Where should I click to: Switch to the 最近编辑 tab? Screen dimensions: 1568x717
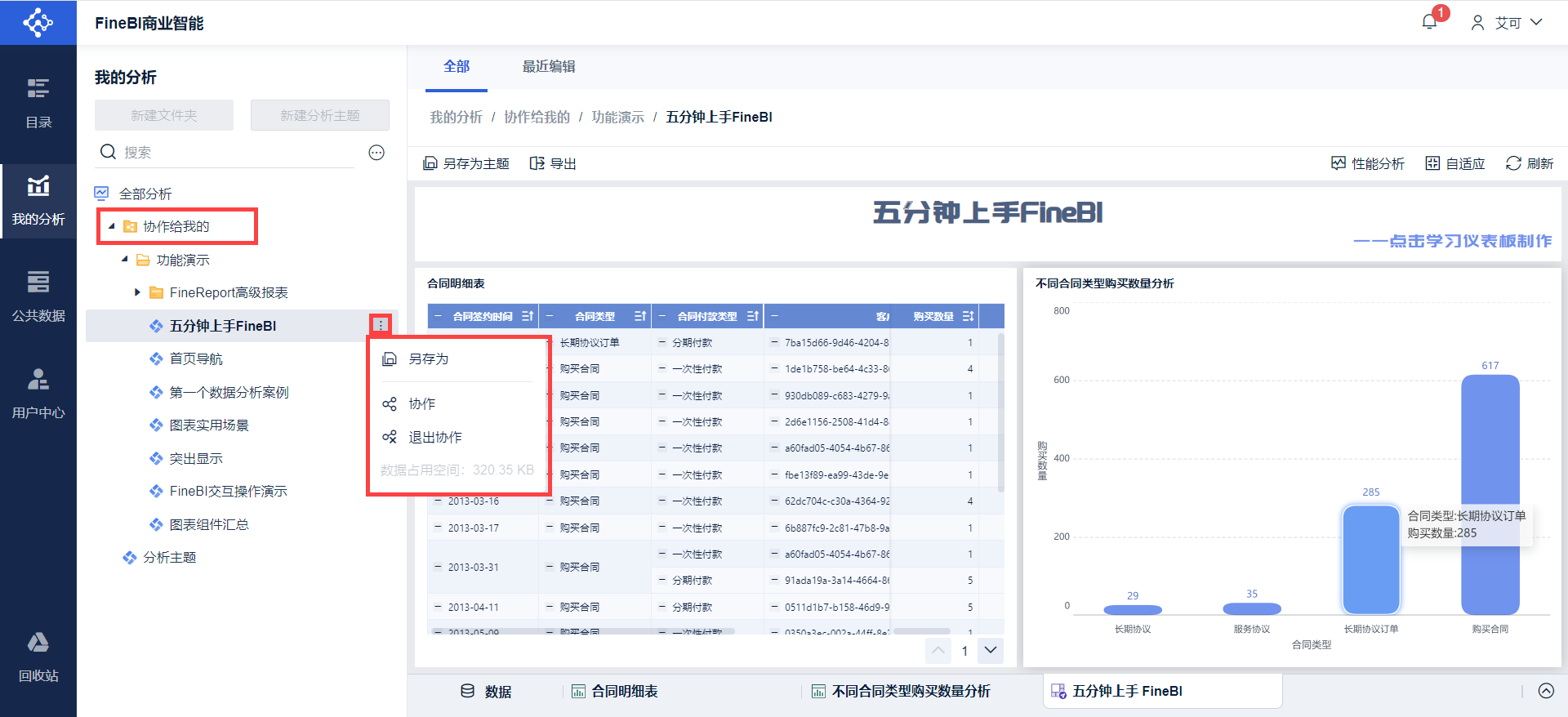[x=549, y=67]
